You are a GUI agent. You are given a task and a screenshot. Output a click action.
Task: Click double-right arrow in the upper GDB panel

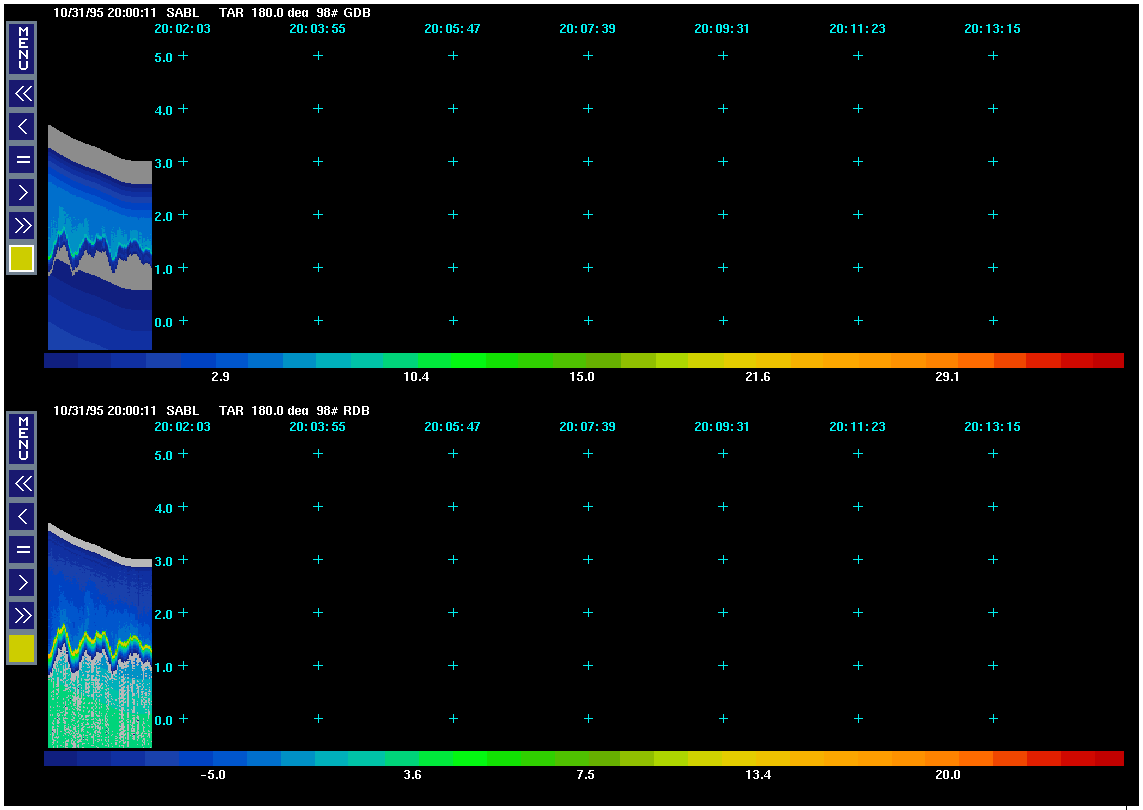coord(22,224)
